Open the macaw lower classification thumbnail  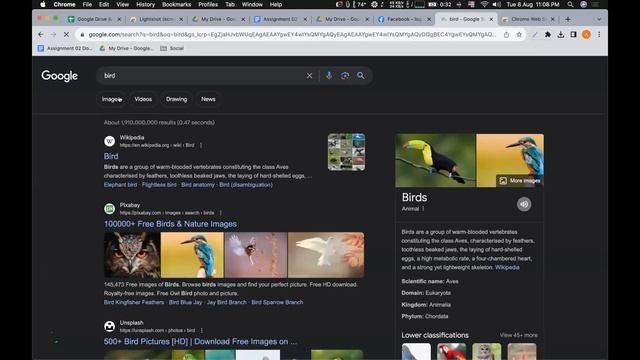click(451, 351)
